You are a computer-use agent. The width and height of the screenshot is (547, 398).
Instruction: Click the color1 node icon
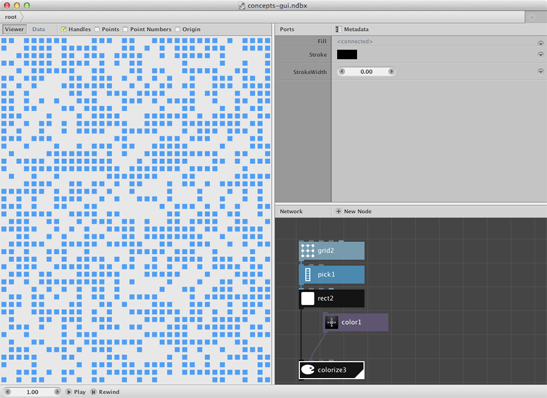pyautogui.click(x=331, y=322)
